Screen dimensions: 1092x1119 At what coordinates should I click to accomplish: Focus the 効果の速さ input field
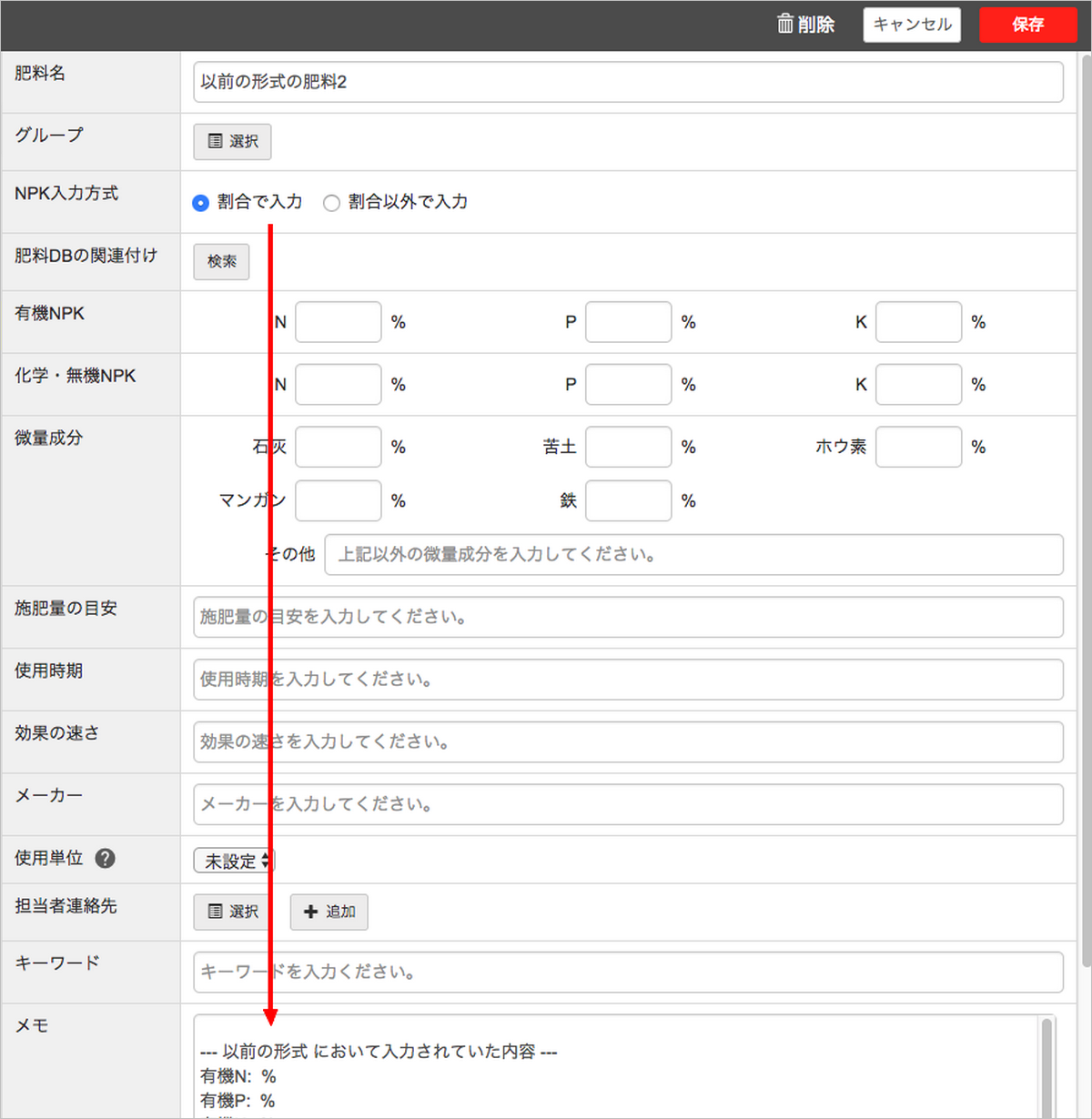point(628,742)
